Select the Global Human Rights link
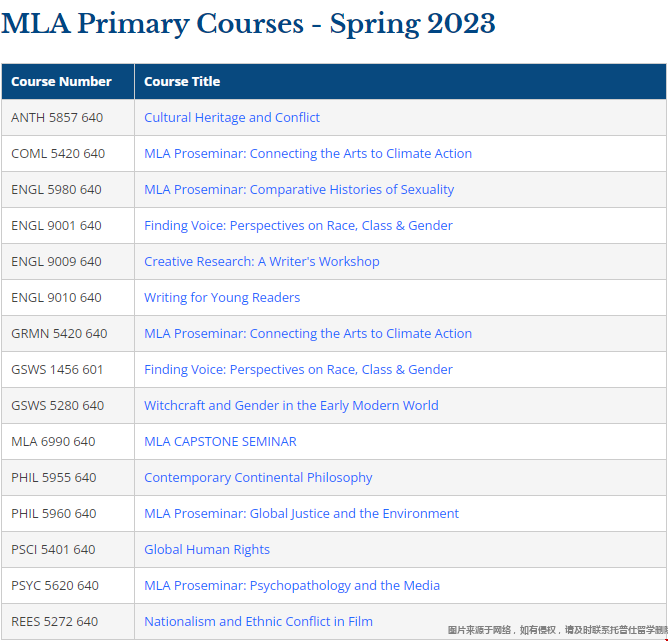Screen dimensions: 668x641 click(207, 550)
